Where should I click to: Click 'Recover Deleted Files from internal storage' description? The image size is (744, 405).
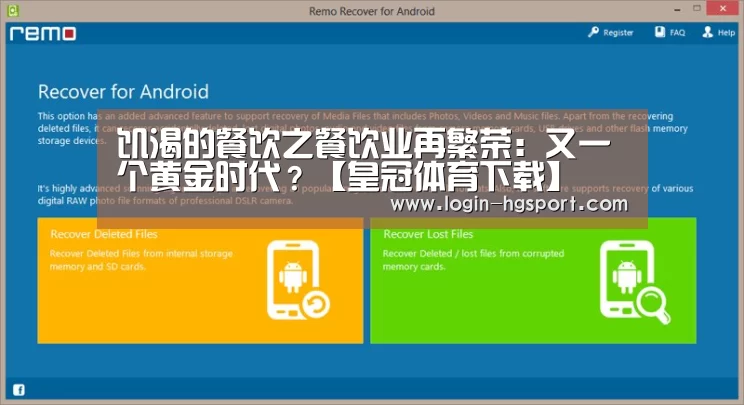(141, 260)
